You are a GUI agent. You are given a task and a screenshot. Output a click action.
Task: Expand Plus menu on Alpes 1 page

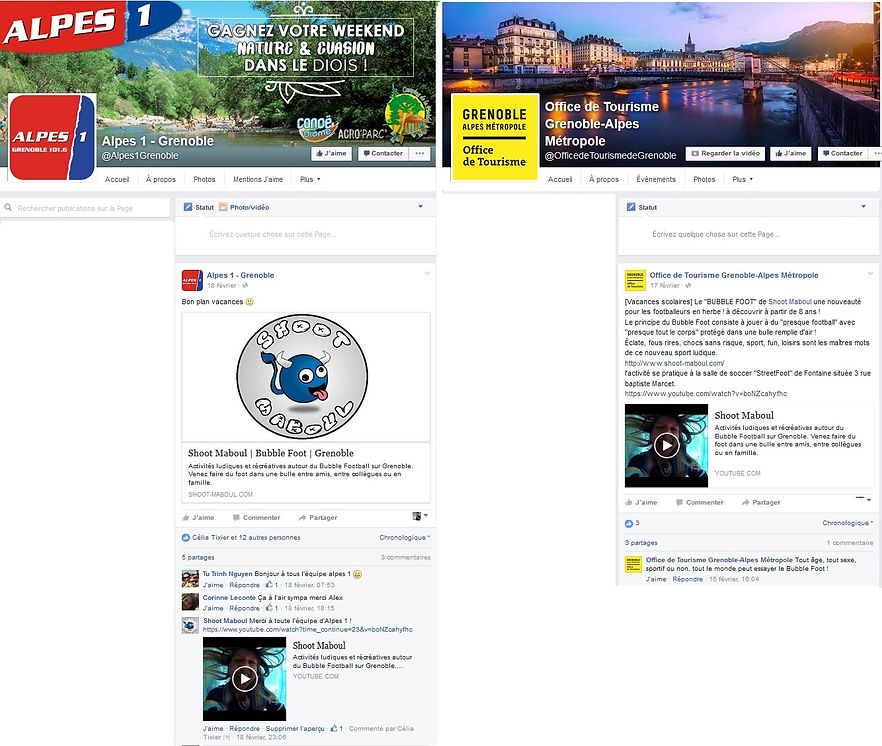click(x=310, y=179)
